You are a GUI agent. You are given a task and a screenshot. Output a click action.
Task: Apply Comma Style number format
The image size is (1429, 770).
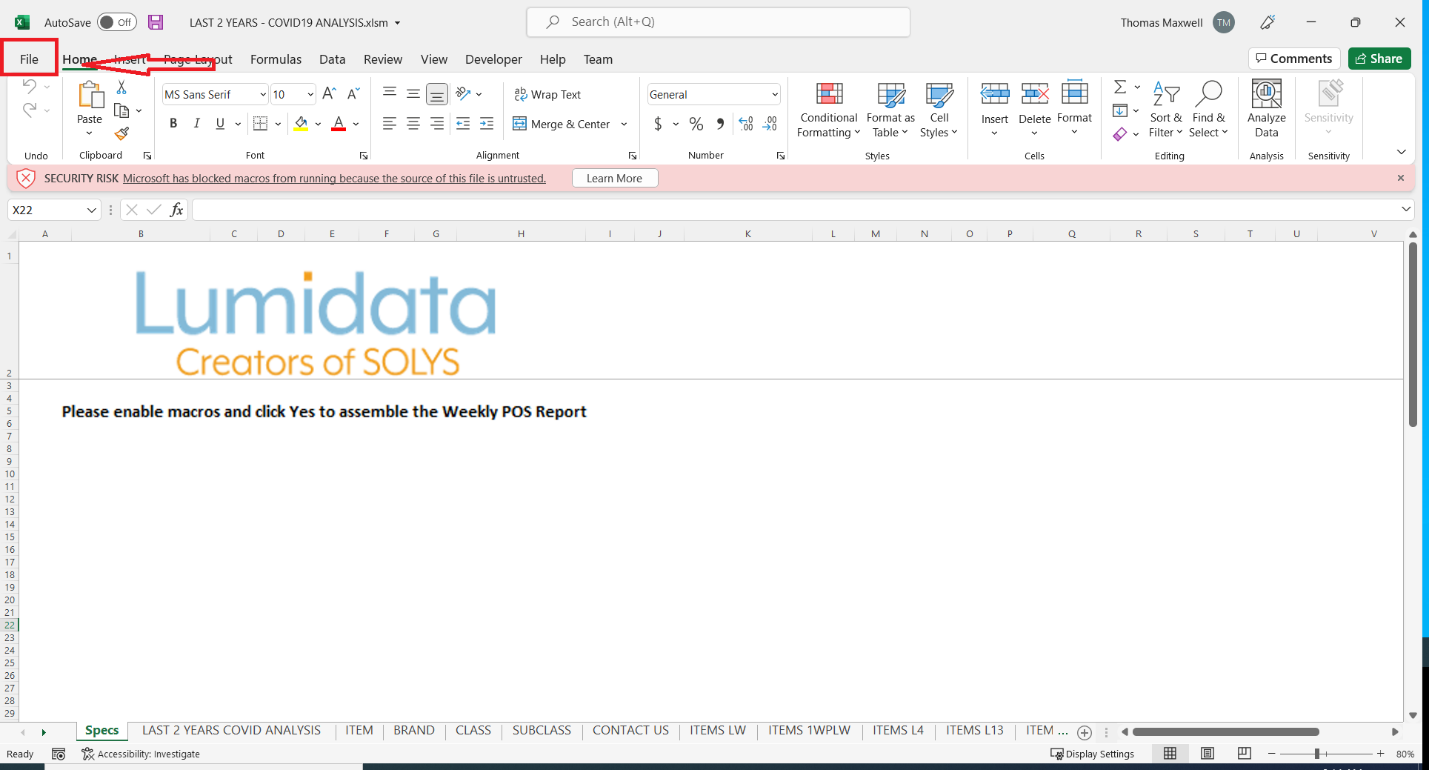(720, 124)
